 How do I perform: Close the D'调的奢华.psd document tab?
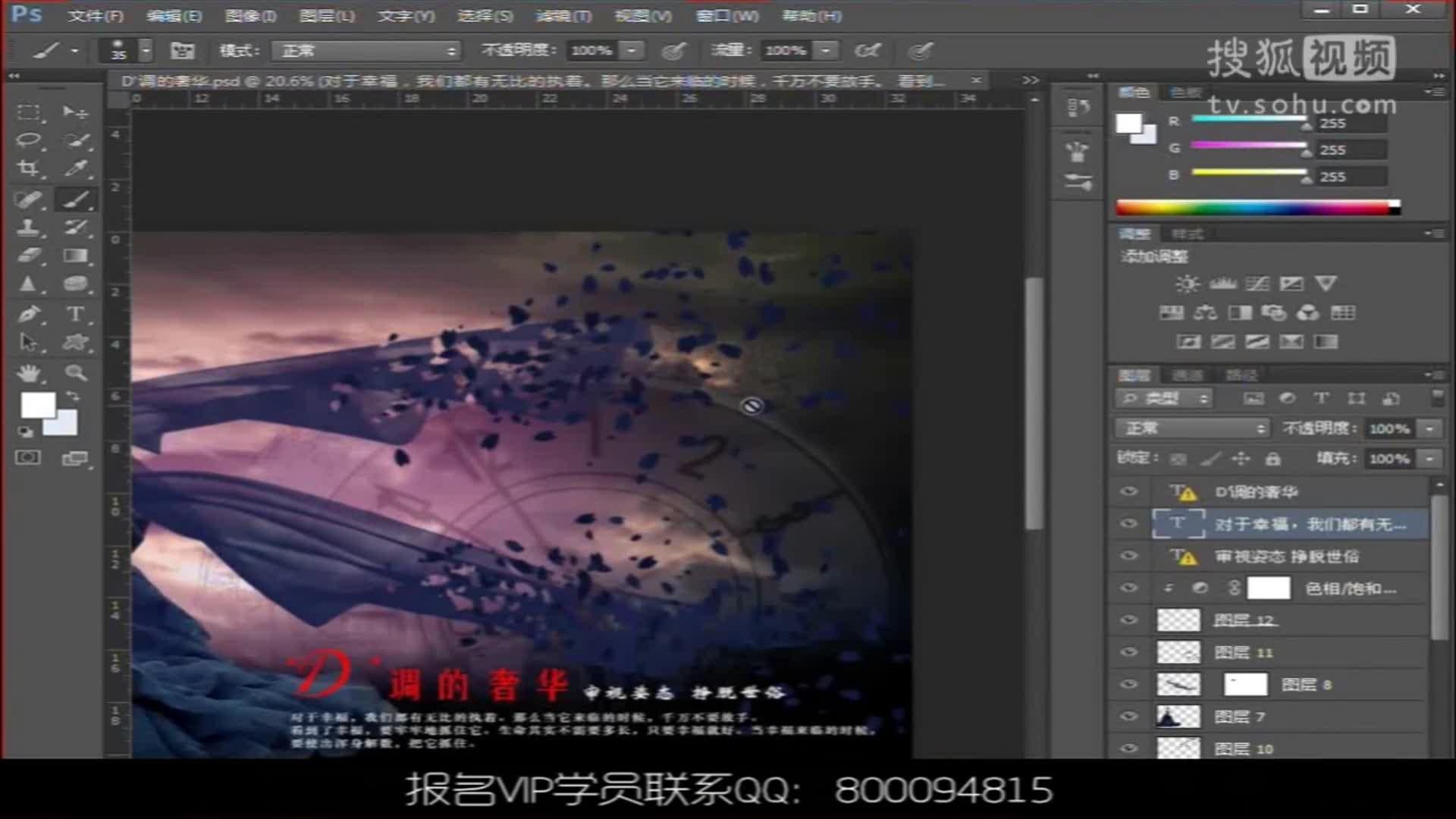coord(976,80)
